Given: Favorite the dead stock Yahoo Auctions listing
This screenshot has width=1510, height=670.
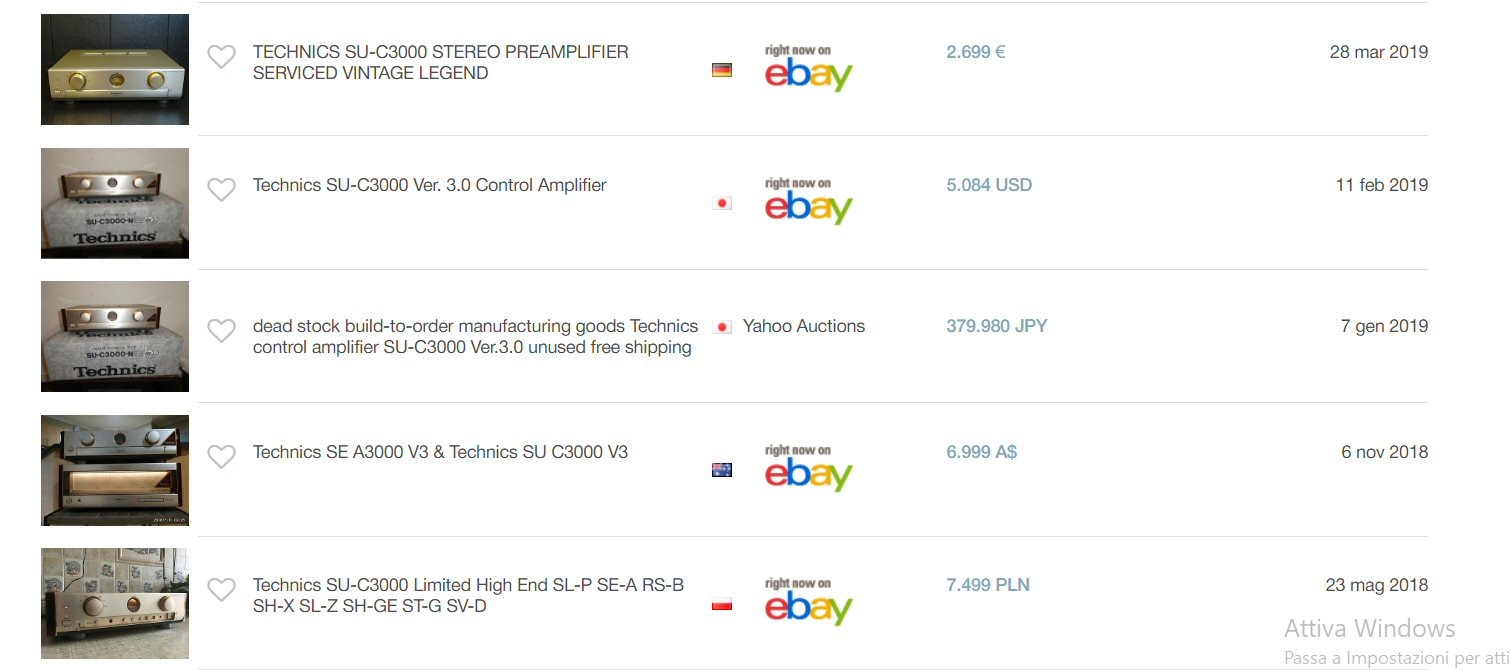Looking at the screenshot, I should [x=221, y=330].
